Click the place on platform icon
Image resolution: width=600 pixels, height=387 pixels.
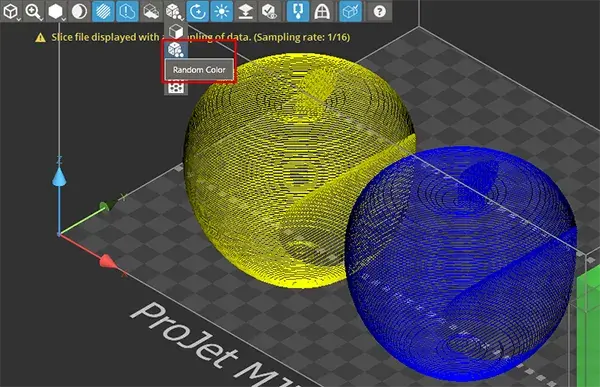click(245, 11)
